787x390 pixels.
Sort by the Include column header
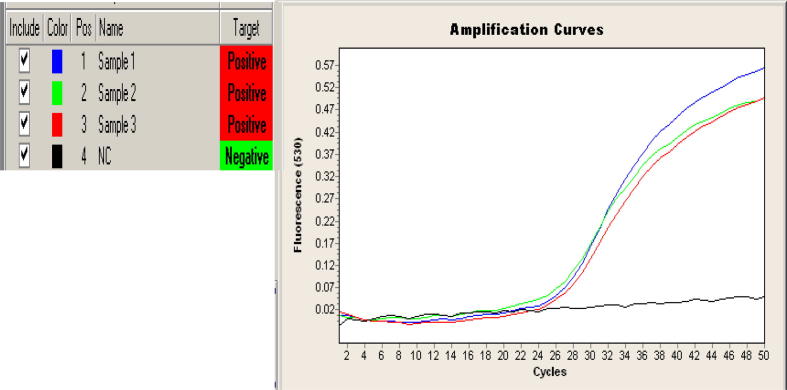(25, 29)
